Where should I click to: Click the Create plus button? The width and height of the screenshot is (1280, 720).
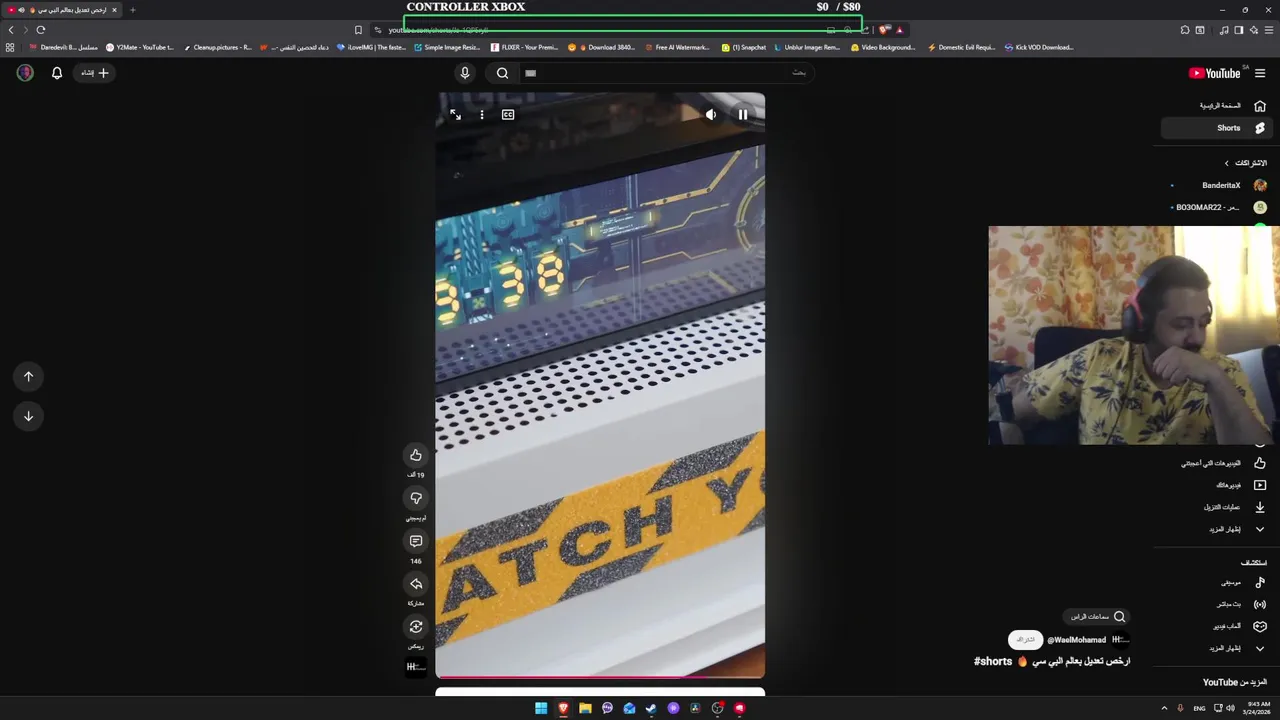(x=96, y=73)
